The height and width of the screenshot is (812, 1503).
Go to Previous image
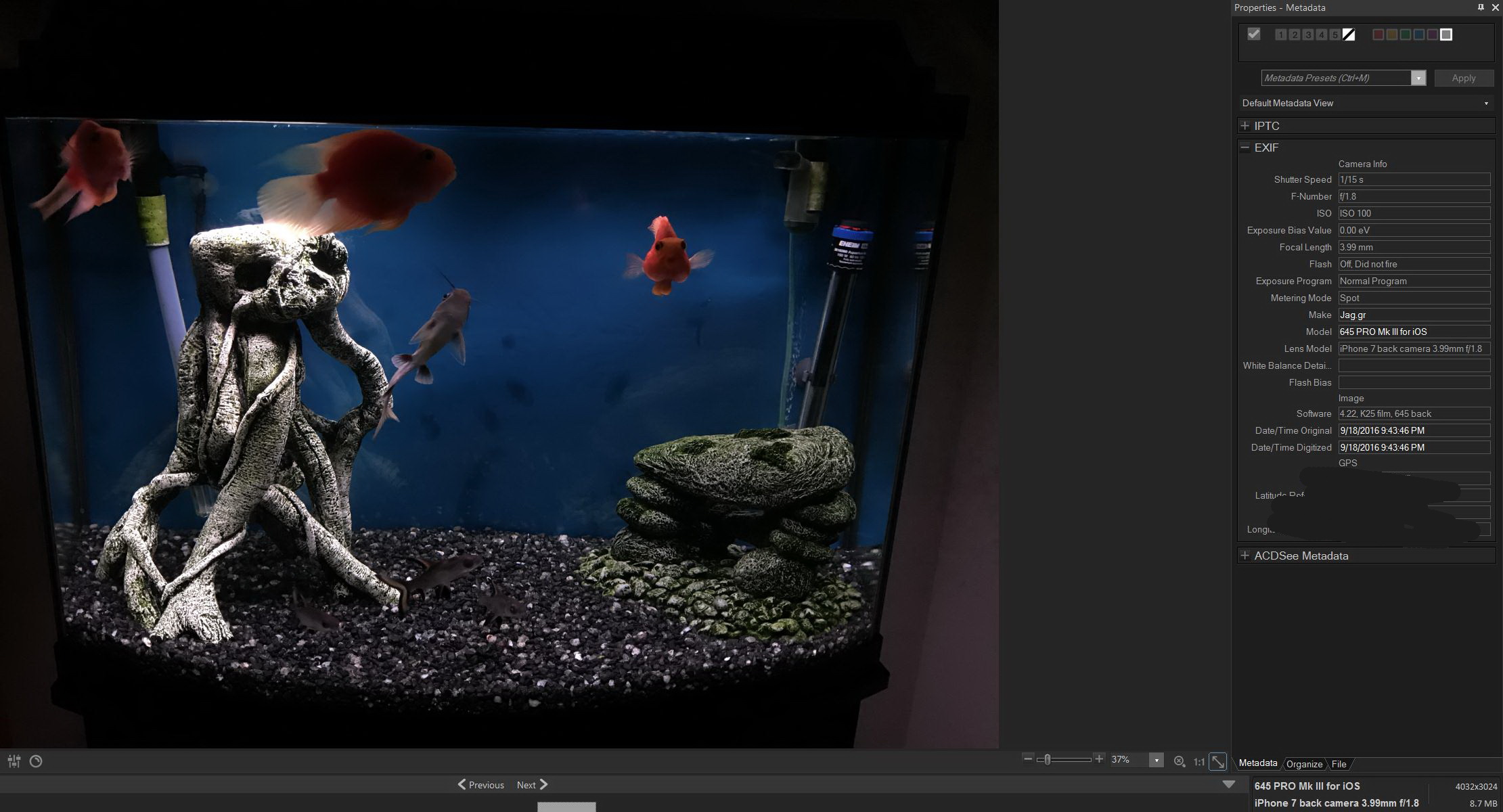click(481, 785)
